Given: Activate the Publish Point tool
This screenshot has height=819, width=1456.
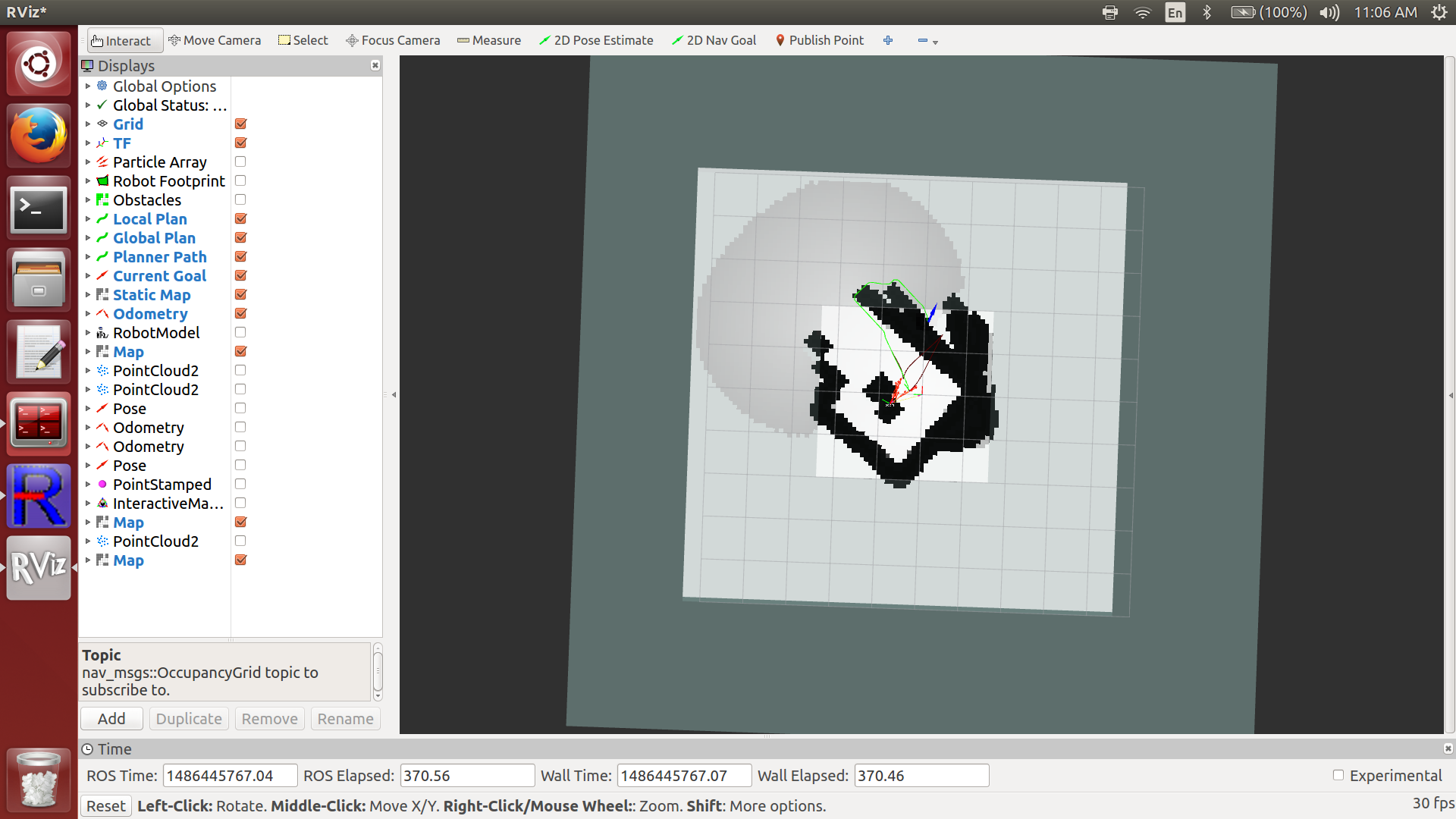Looking at the screenshot, I should coord(819,40).
